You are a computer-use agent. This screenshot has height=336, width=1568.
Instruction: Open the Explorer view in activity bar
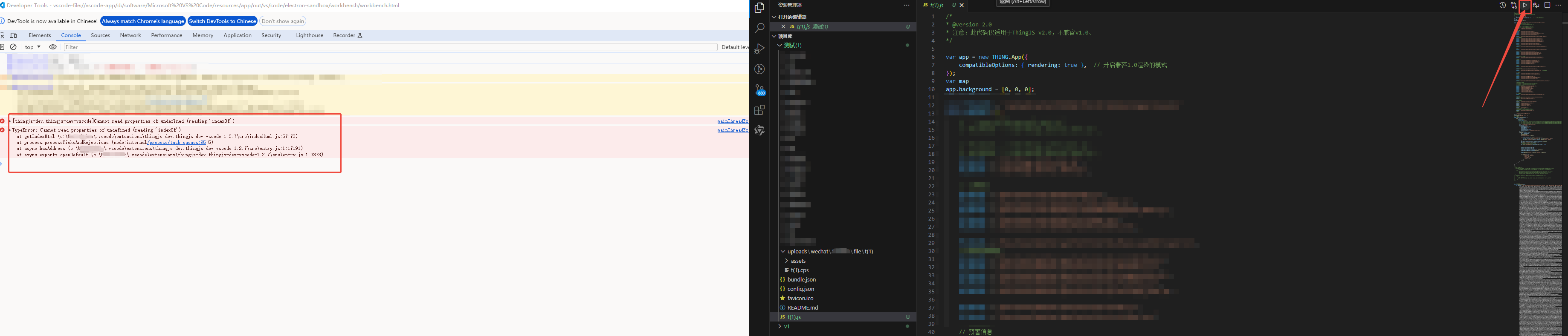pos(759,8)
